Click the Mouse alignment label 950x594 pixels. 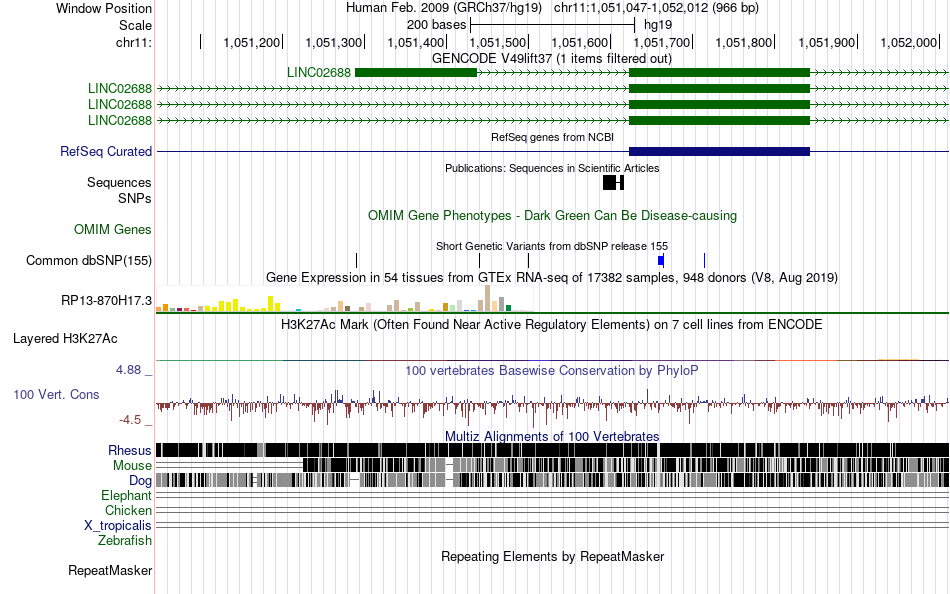[132, 466]
